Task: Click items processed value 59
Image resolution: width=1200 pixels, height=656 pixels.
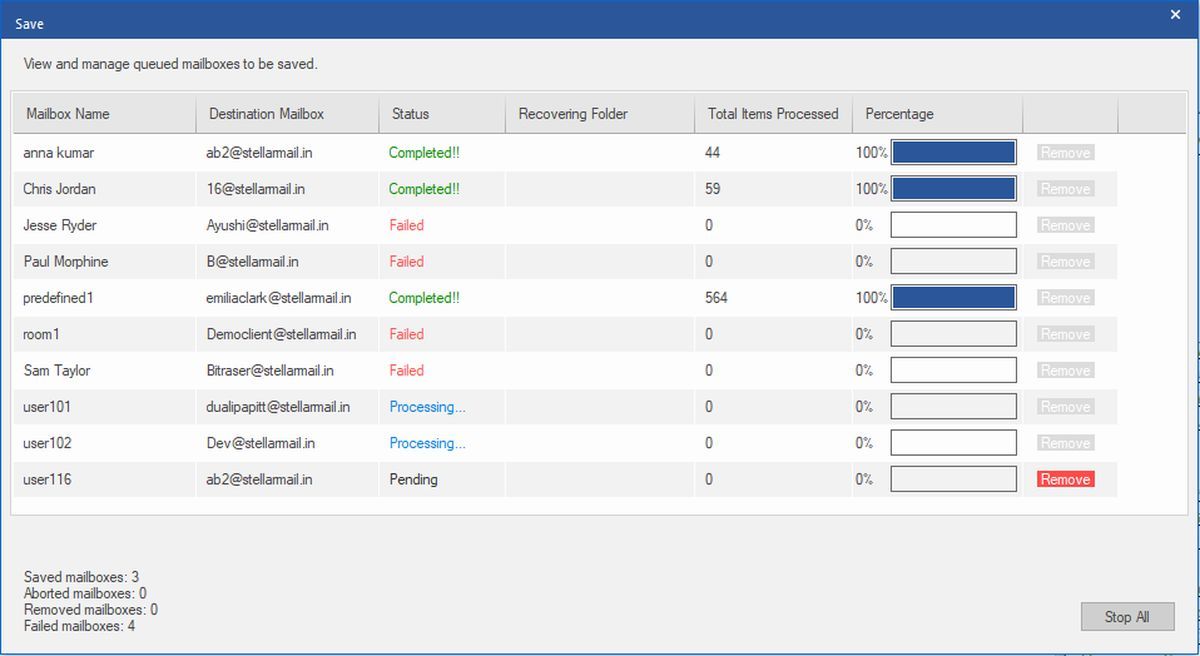Action: 712,189
